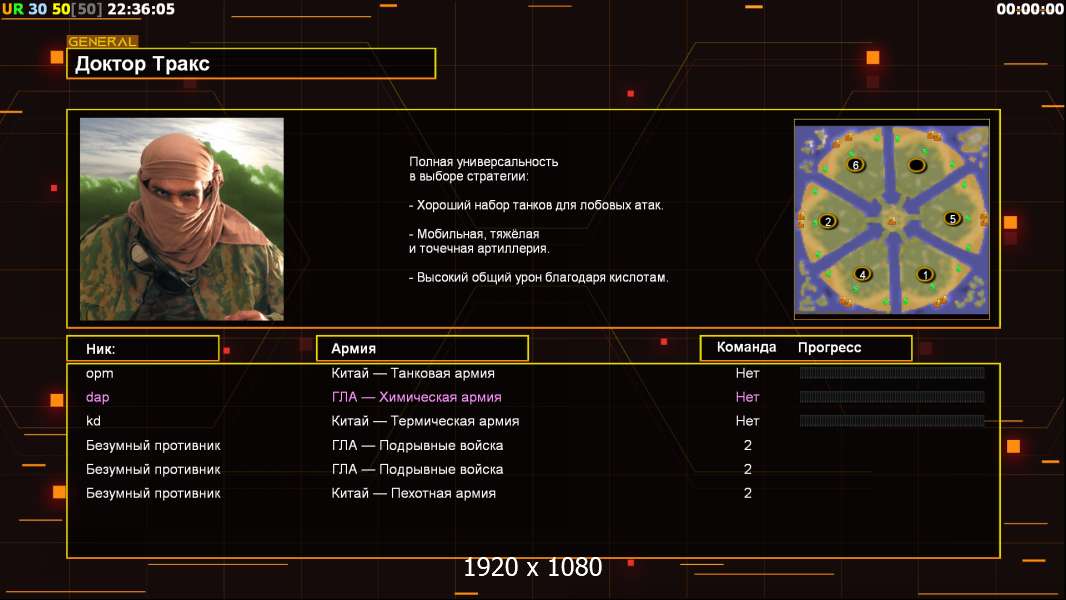Click start position 6 marker on minimap

pyautogui.click(x=855, y=164)
